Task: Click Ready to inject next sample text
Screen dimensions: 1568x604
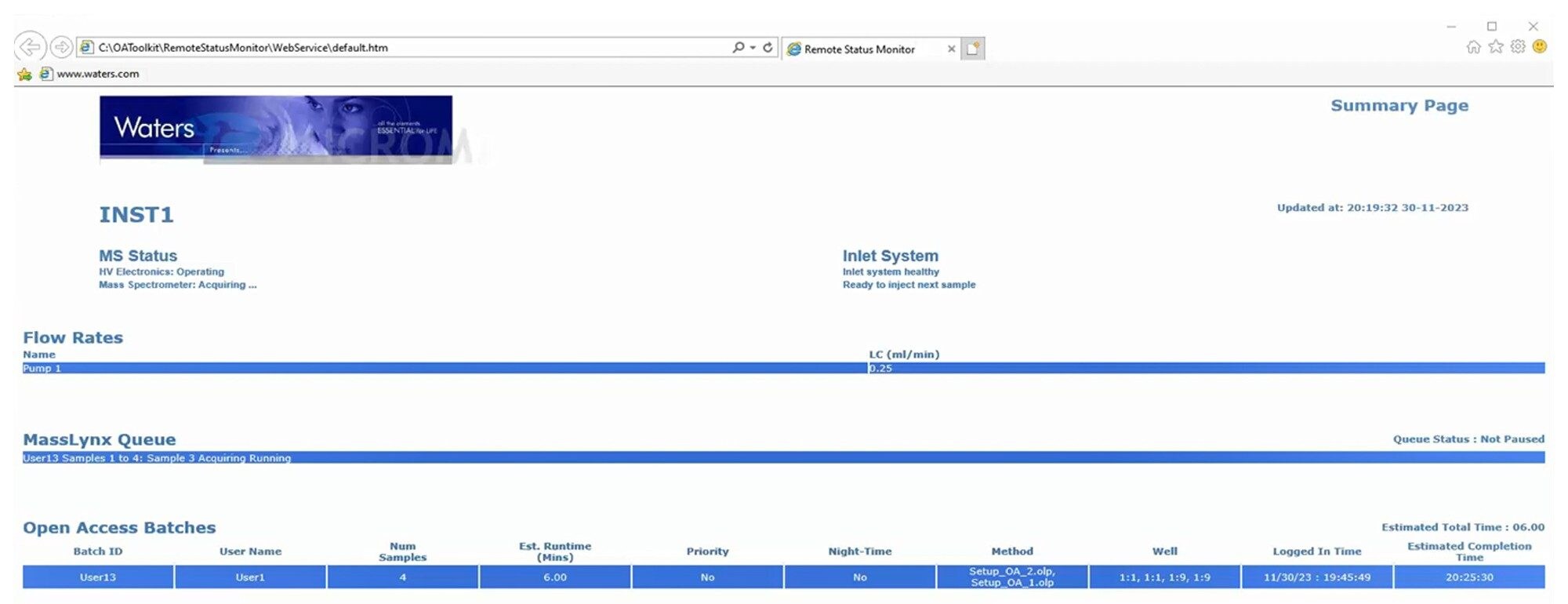Action: pos(909,285)
